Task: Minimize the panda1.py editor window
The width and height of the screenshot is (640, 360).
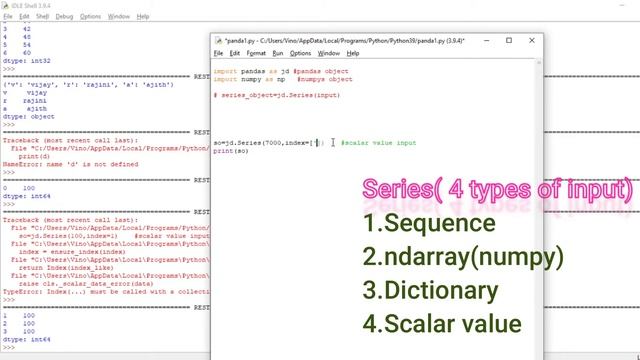Action: pos(486,40)
